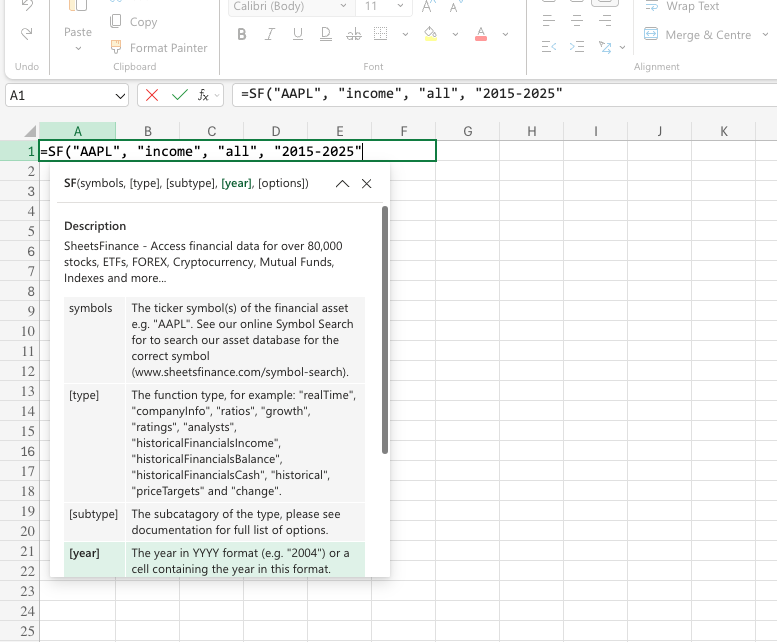The image size is (777, 642).
Task: Activate the Format Painter tool
Action: (x=159, y=48)
